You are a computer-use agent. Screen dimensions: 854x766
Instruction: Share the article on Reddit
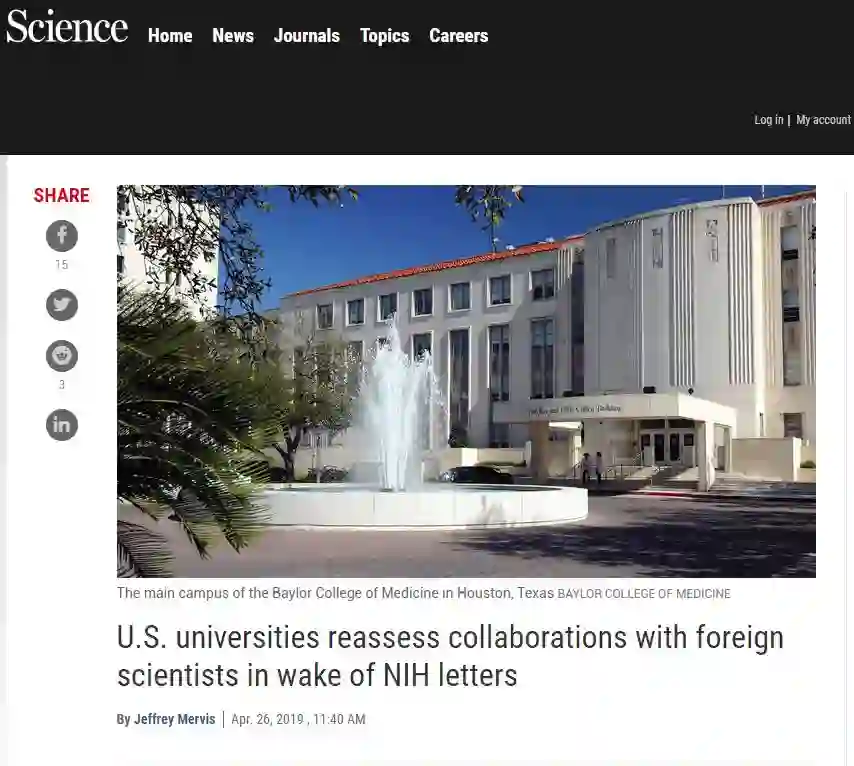(62, 356)
